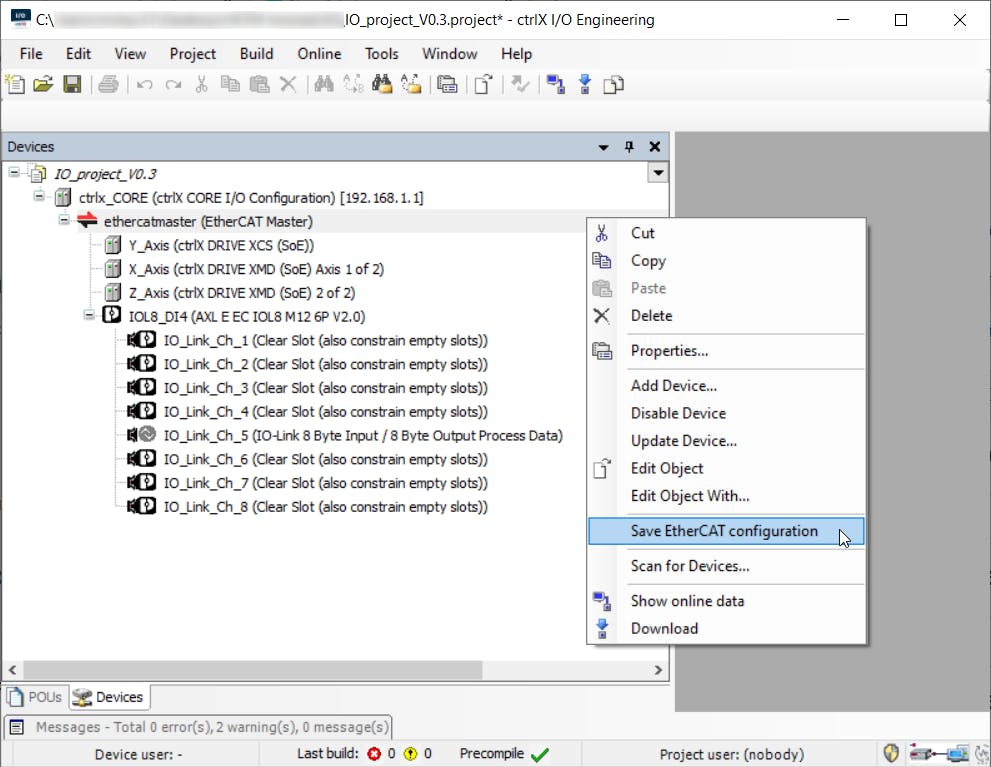Click the Paste clipboard toolbar icon
991x767 pixels.
tap(259, 84)
